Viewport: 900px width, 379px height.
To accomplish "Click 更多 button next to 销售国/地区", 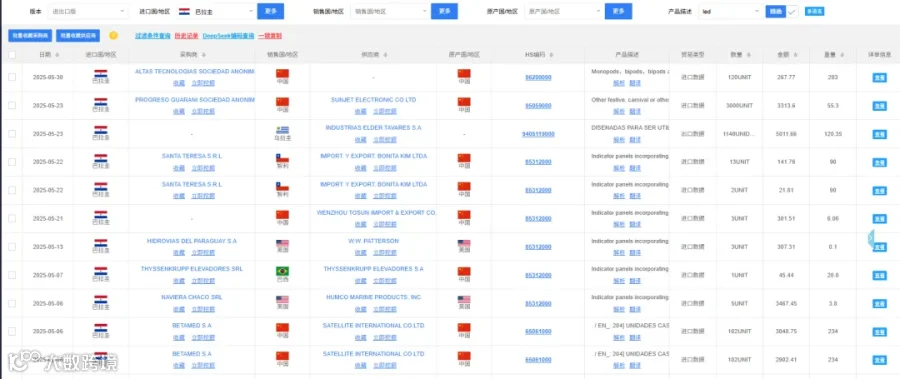I will coord(444,11).
